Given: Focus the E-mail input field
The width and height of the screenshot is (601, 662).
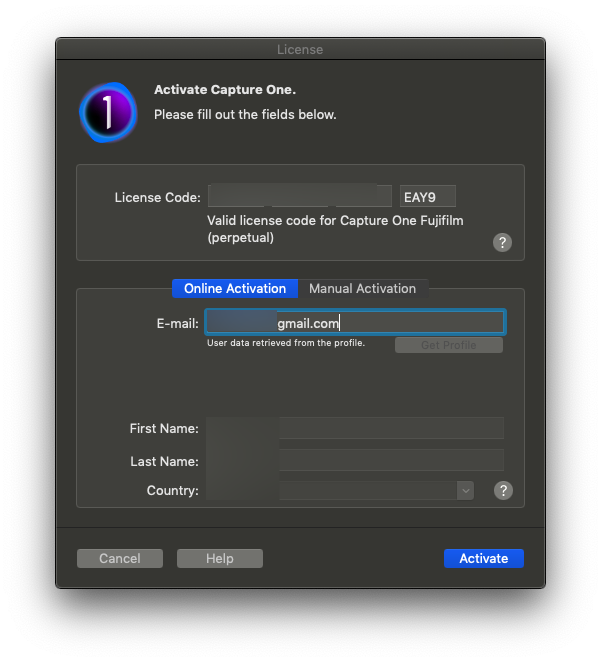Looking at the screenshot, I should [355, 323].
